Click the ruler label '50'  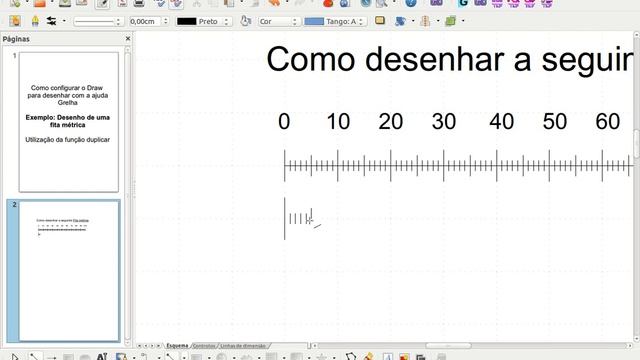[555, 122]
